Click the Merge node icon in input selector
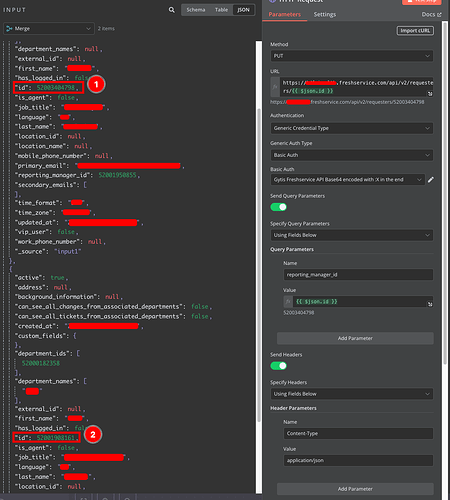Viewport: 450px width, 500px height. click(x=9, y=29)
